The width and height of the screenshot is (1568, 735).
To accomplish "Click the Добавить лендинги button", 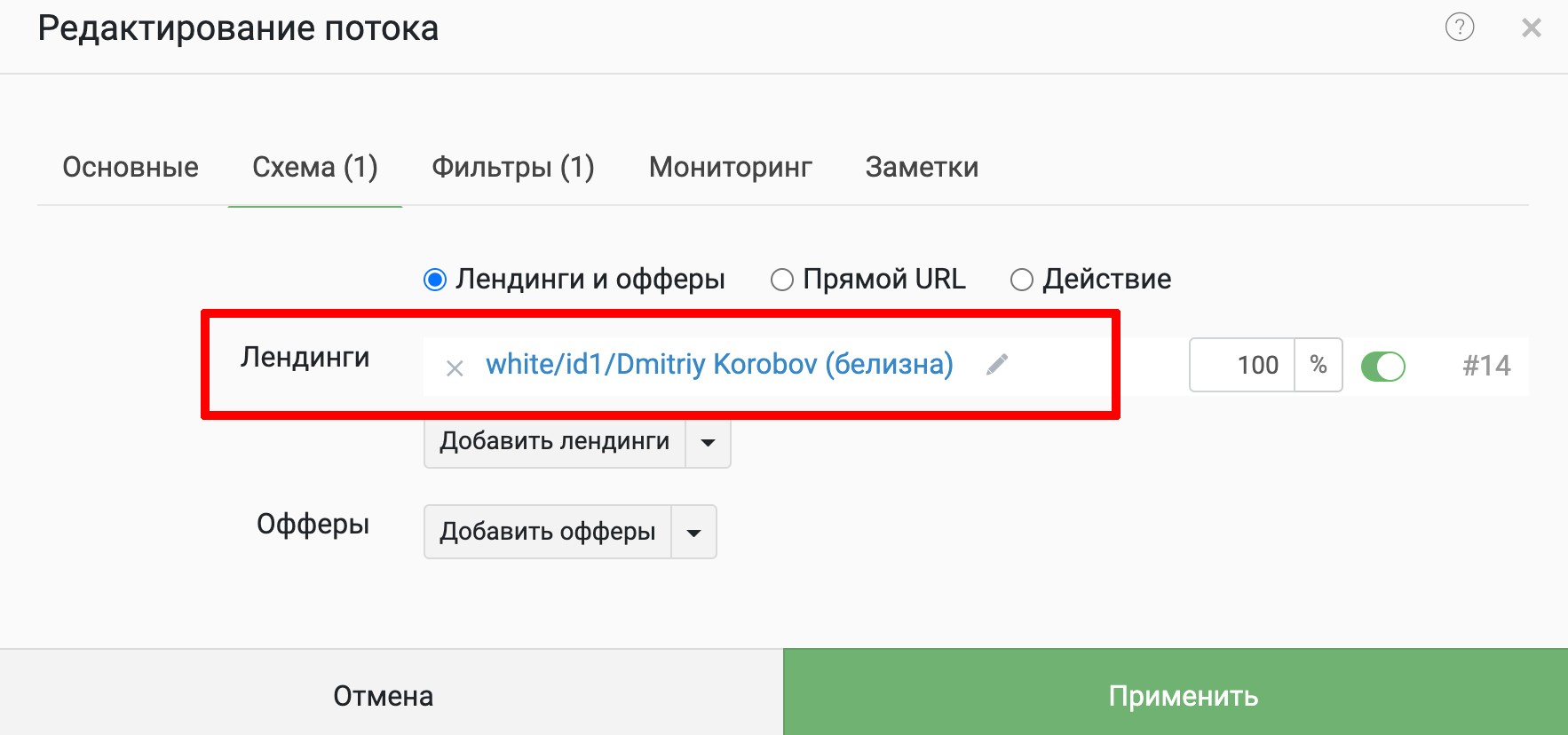I will (x=555, y=441).
